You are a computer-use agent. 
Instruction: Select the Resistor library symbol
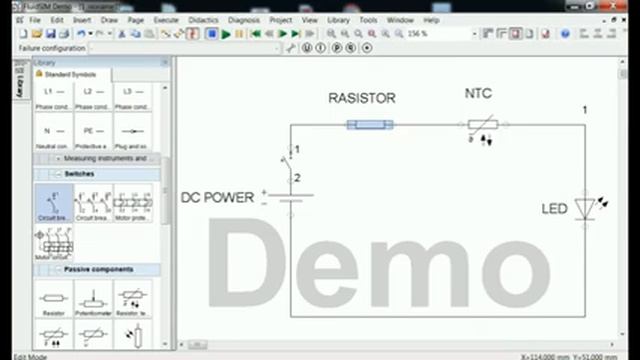pyautogui.click(x=53, y=299)
